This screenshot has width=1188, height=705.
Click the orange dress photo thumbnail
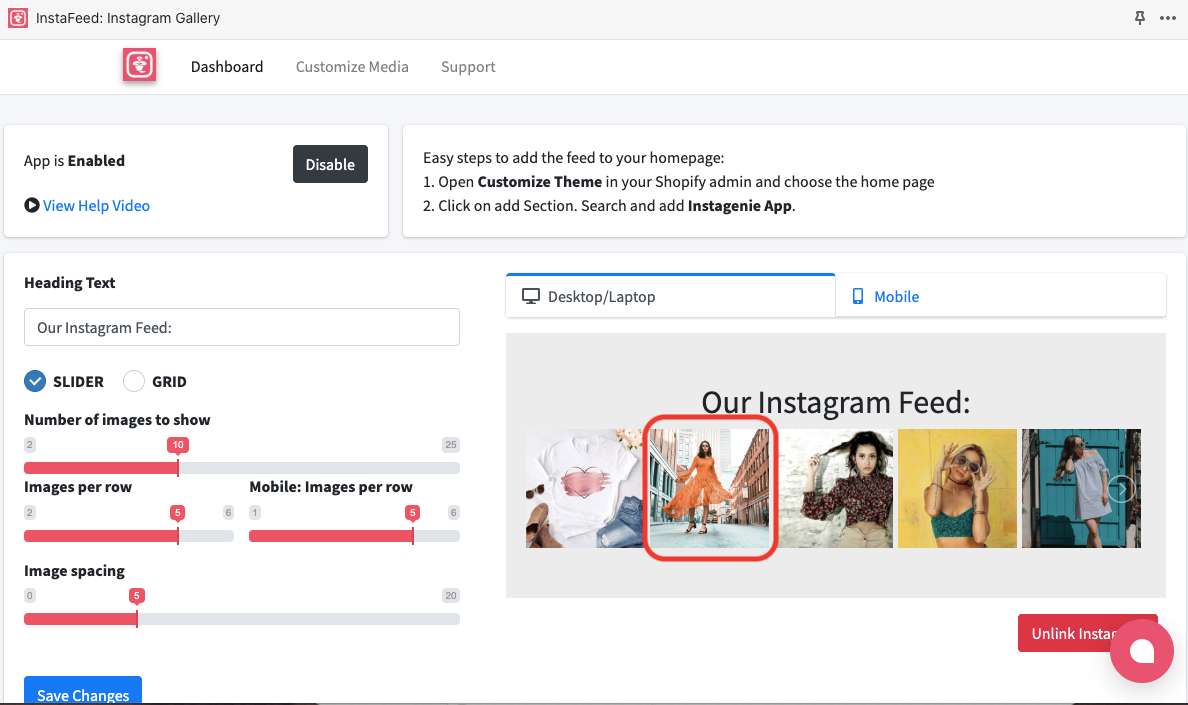709,488
